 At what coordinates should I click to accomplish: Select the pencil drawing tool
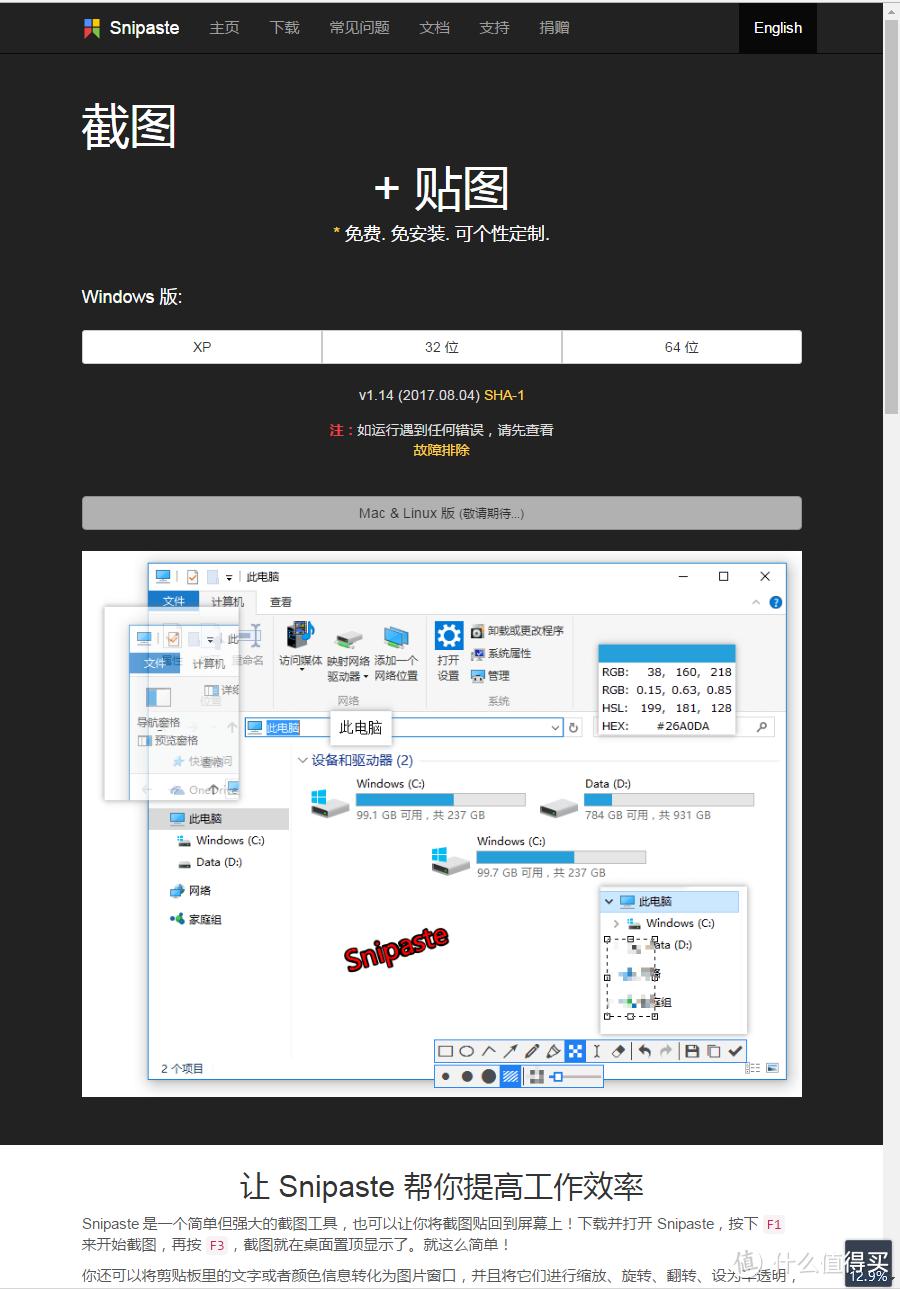click(x=533, y=1051)
